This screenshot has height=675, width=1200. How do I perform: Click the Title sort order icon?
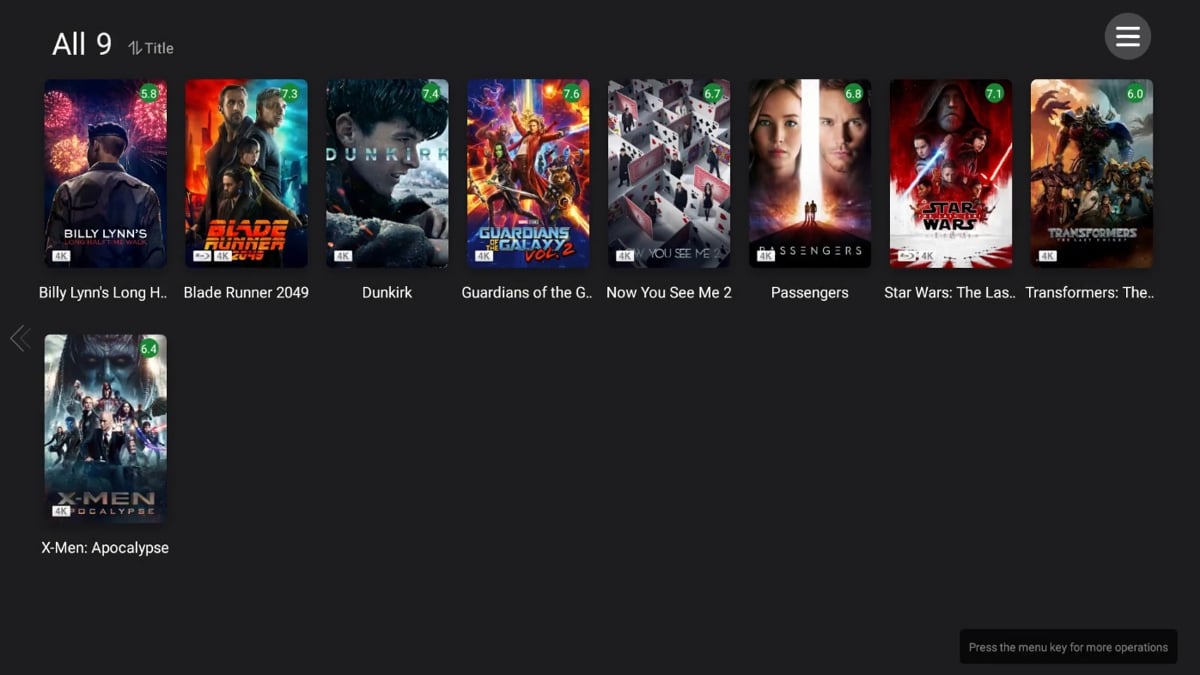pyautogui.click(x=135, y=48)
